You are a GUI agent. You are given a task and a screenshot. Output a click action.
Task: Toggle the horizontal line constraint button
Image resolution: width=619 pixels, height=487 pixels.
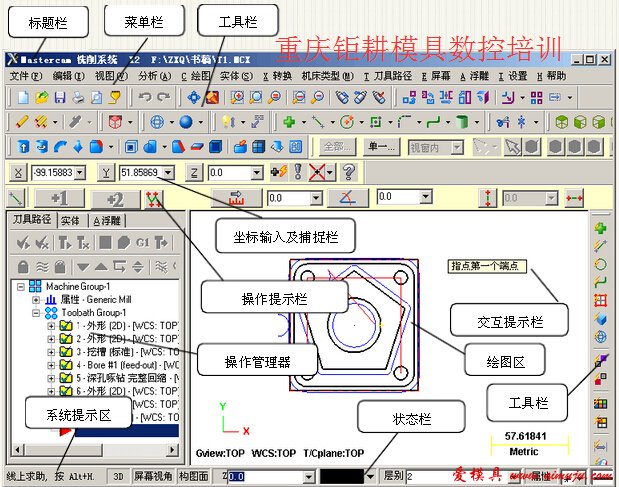click(574, 198)
